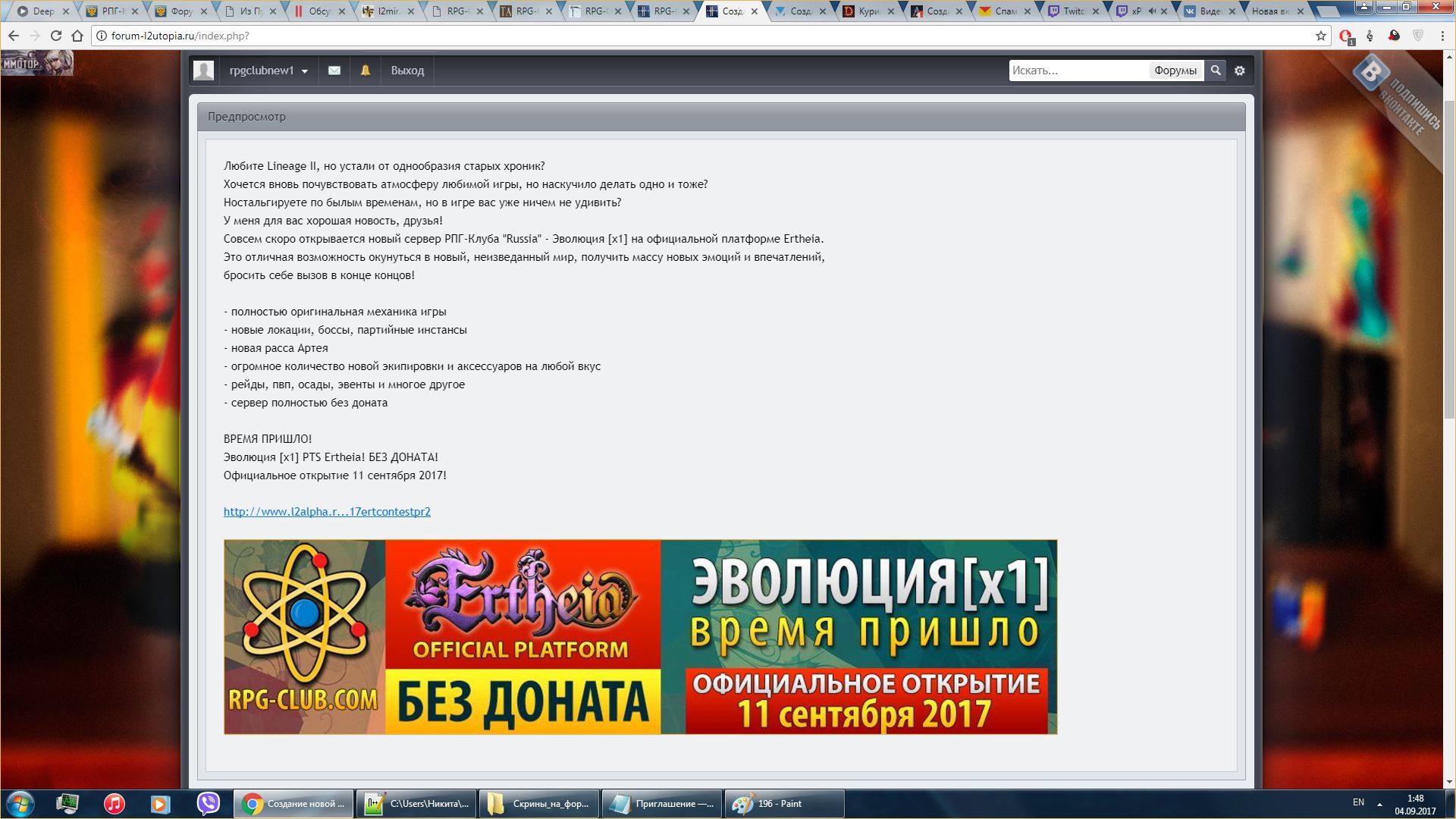The width and height of the screenshot is (1456, 819).
Task: Open Viber from the taskbar
Action: (209, 804)
